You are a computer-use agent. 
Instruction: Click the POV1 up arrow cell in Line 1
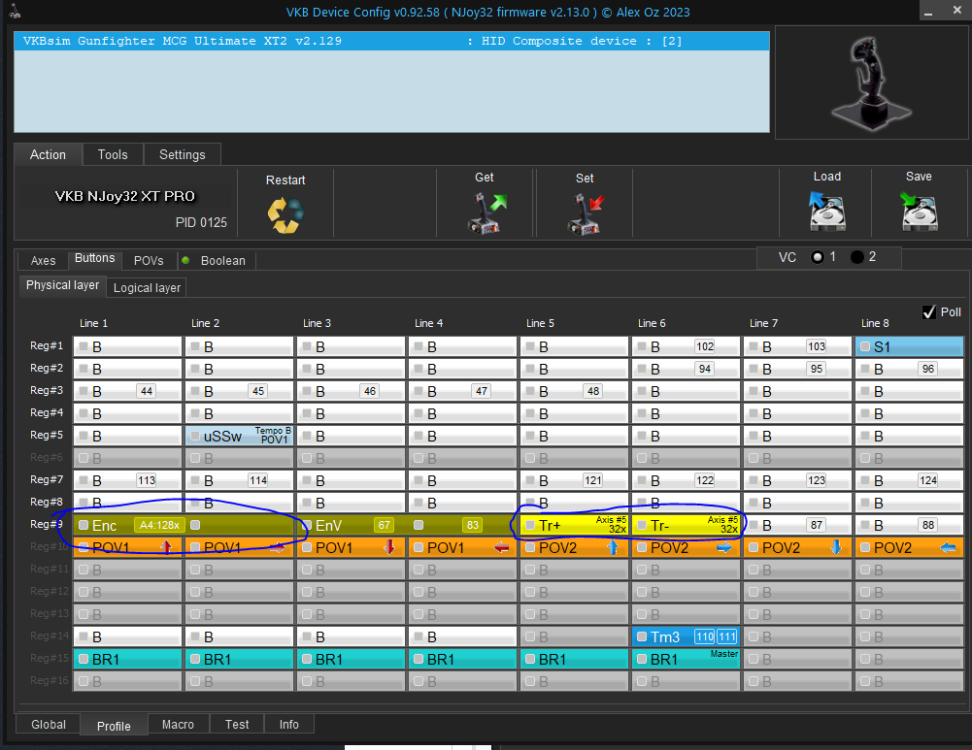point(127,547)
